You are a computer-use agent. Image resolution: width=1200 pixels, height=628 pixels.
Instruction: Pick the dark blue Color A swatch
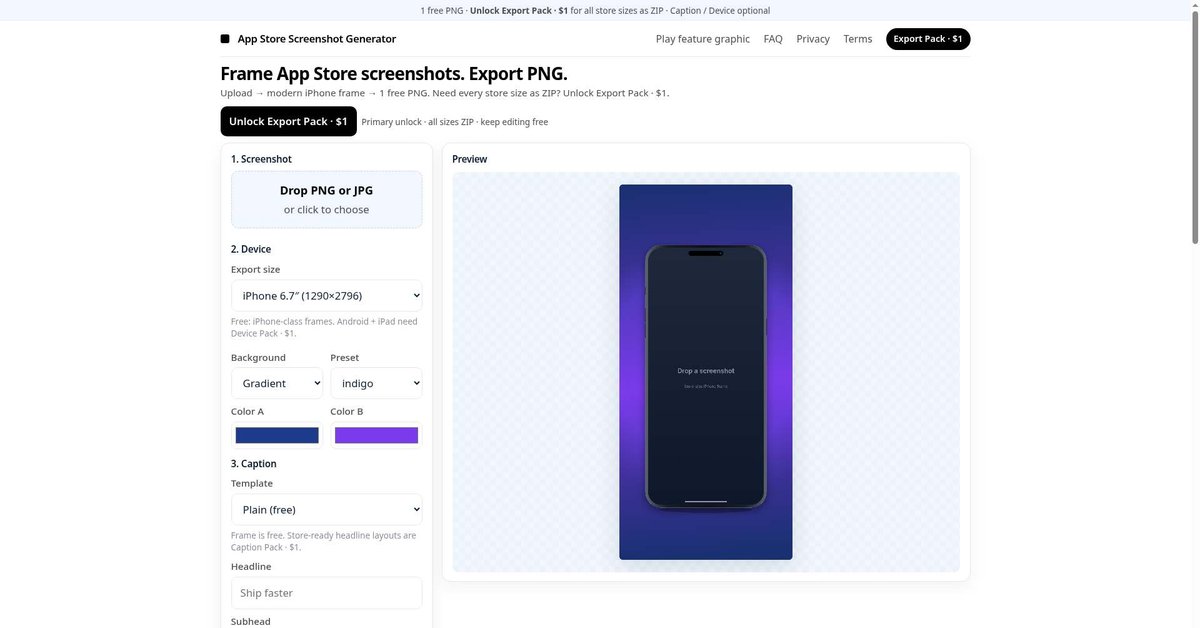tap(277, 435)
